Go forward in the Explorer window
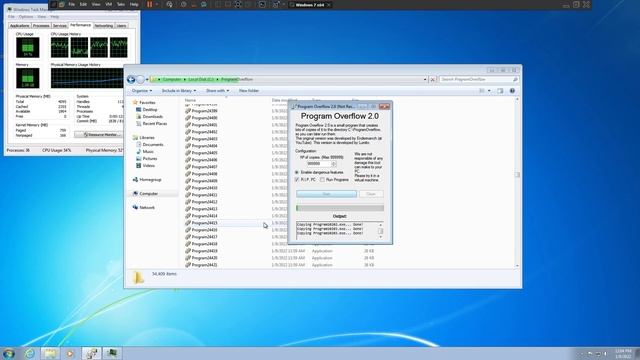The width and height of the screenshot is (640, 360). point(140,80)
